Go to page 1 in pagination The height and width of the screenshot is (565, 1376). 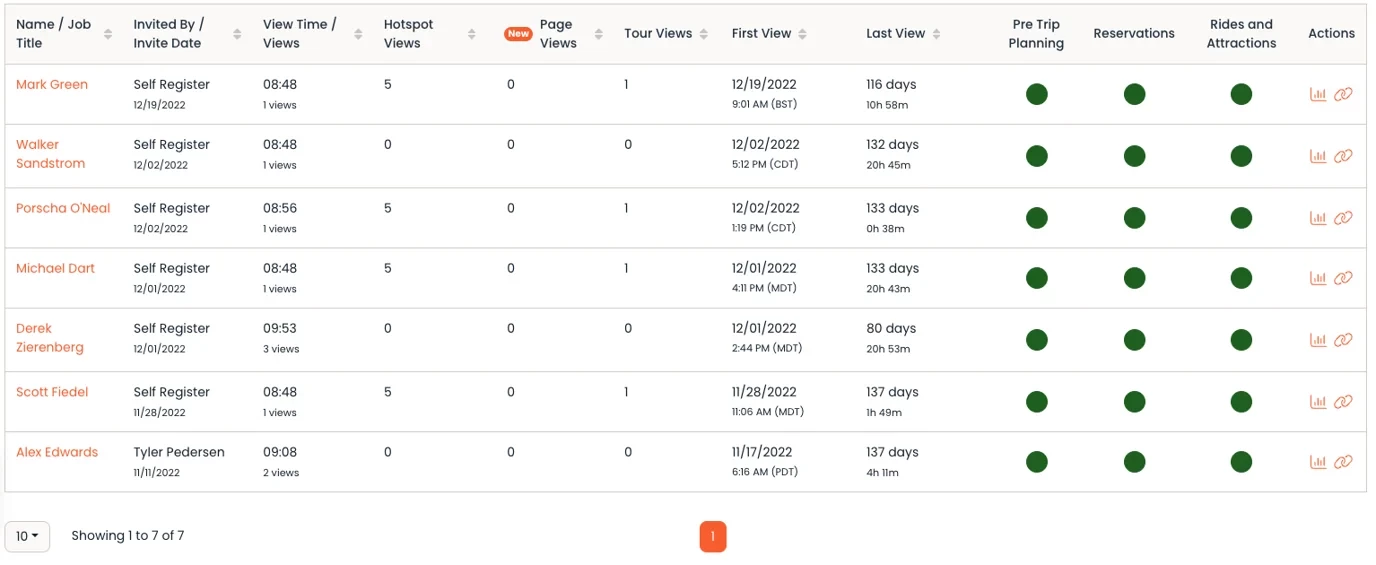(712, 537)
